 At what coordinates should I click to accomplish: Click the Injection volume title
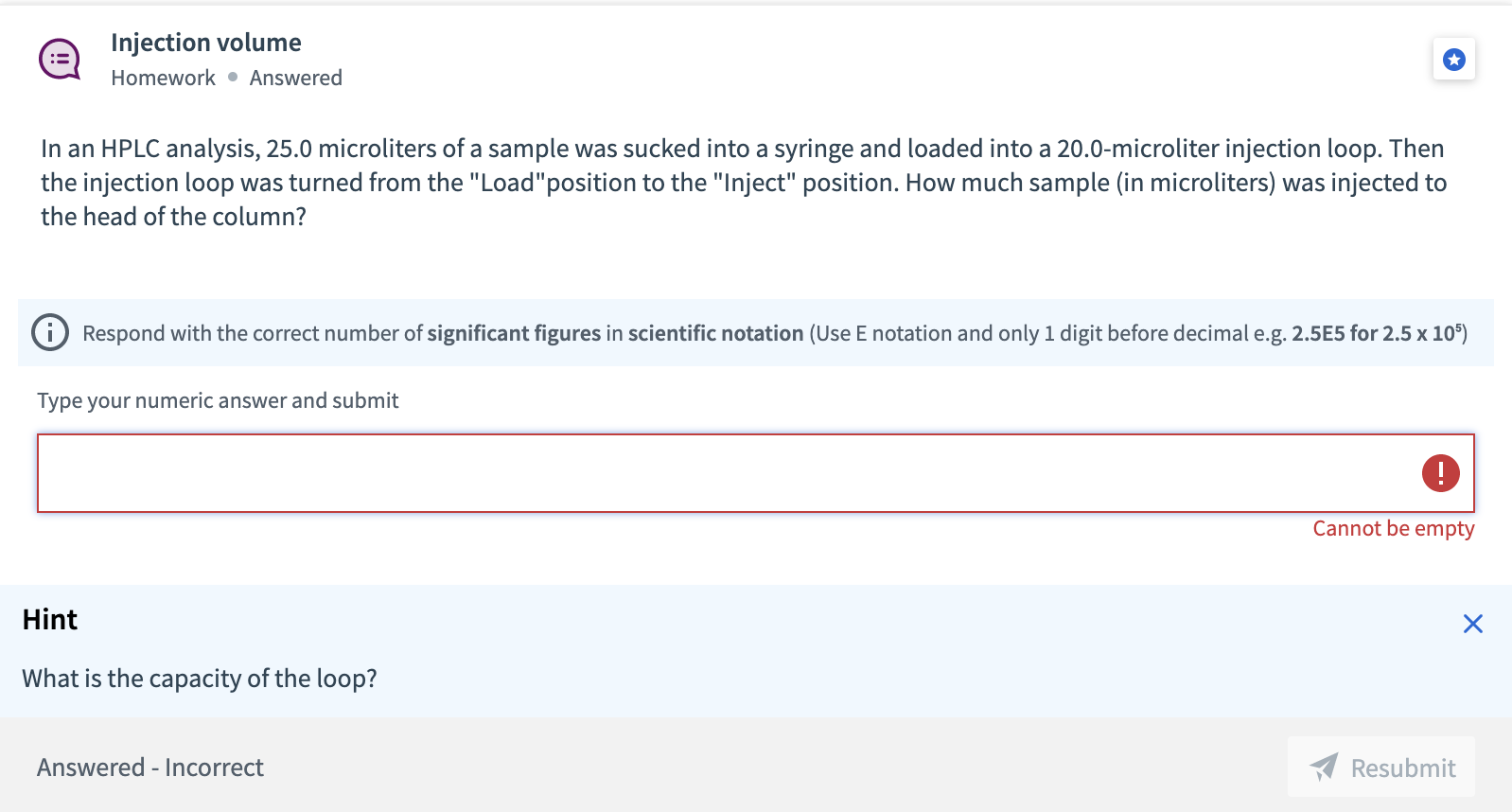point(205,42)
